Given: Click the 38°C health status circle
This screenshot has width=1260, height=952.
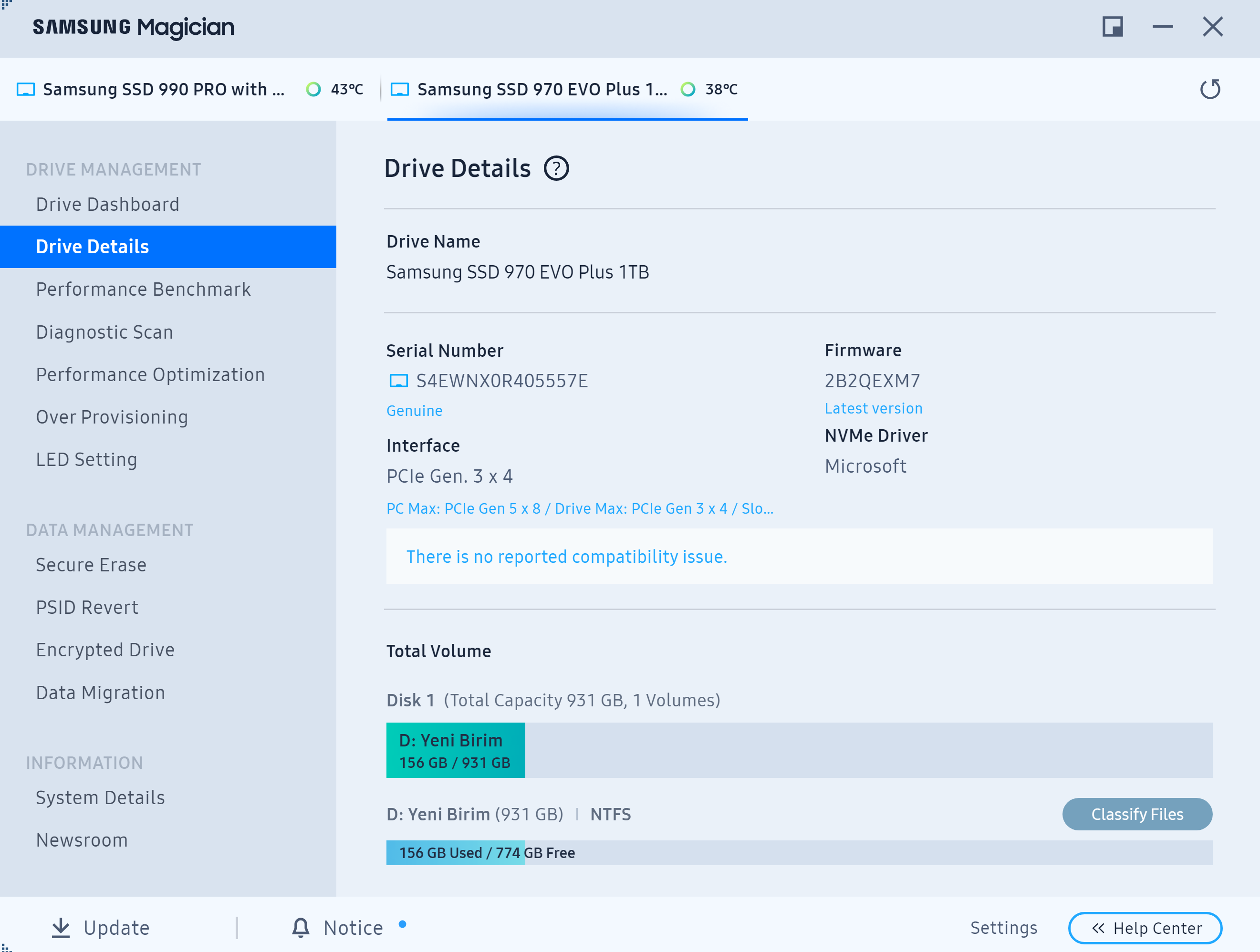Looking at the screenshot, I should tap(688, 89).
